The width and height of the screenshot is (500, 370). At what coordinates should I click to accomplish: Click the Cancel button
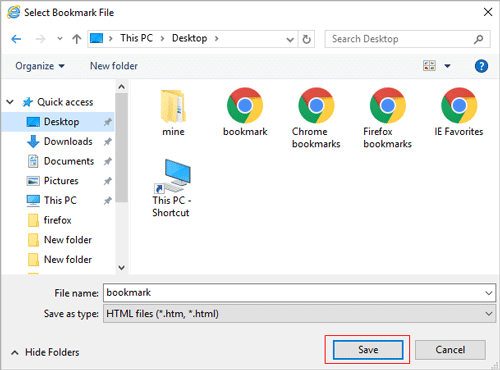point(450,350)
